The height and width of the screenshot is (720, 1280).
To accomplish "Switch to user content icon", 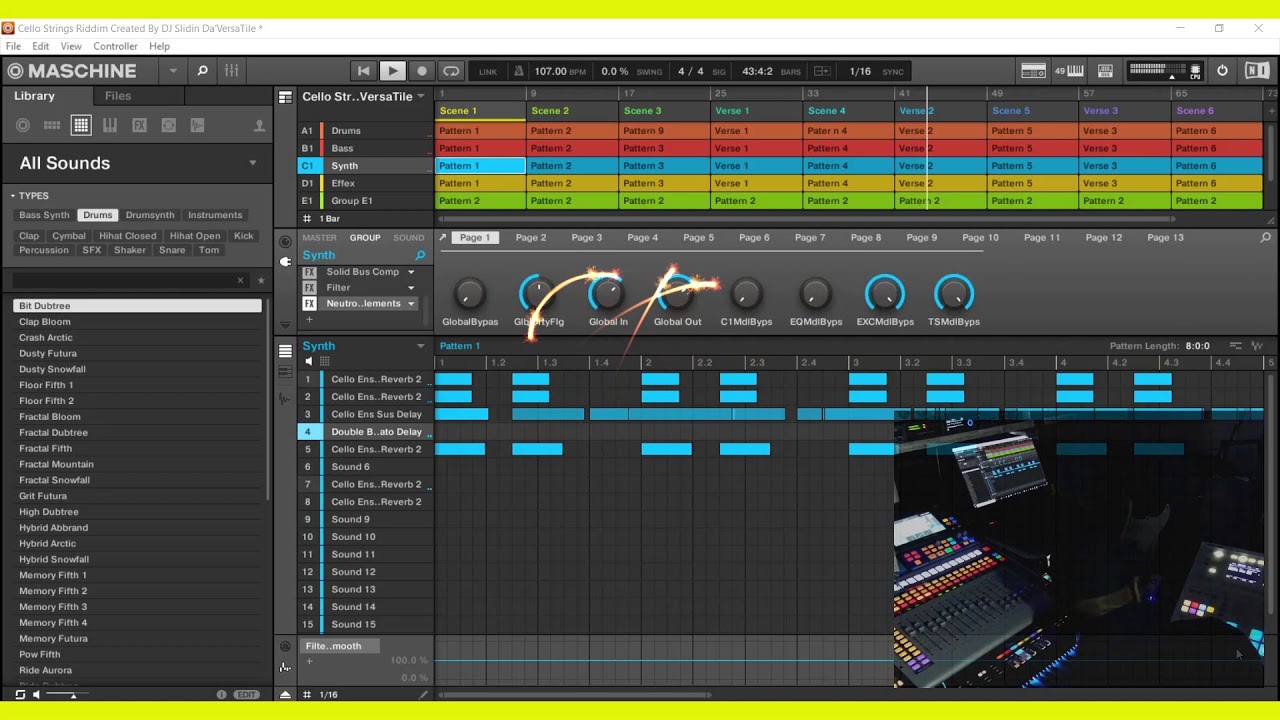I will [259, 125].
